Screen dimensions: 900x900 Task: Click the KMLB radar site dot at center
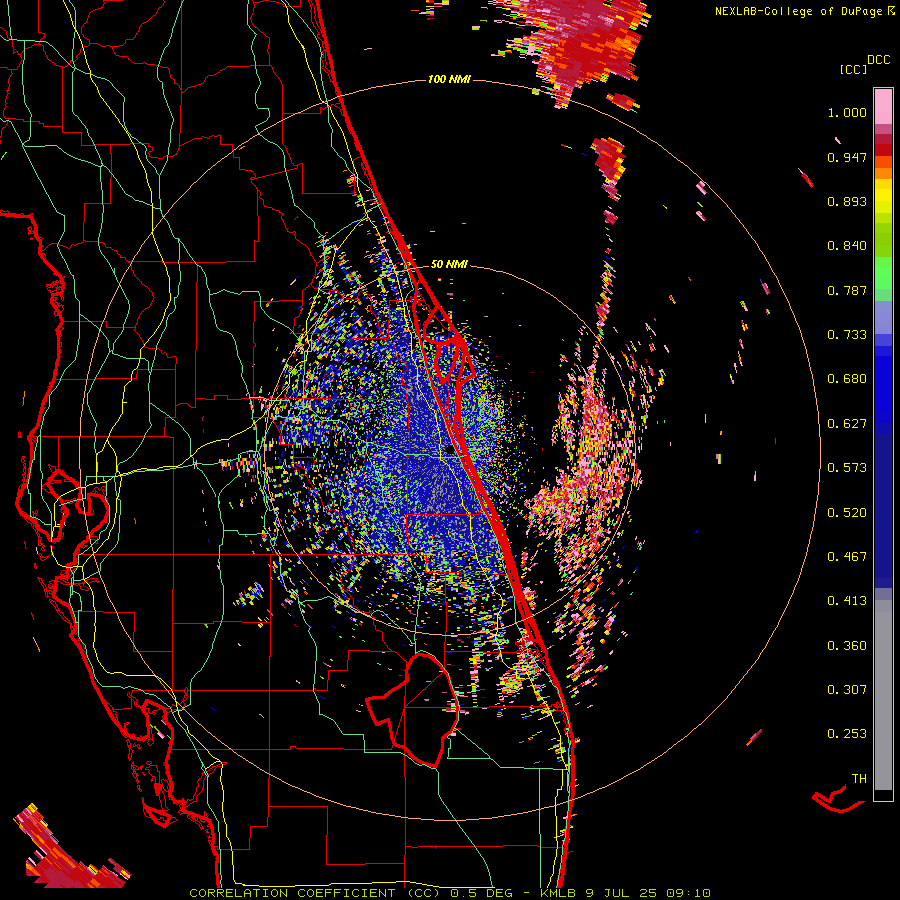pos(450,451)
